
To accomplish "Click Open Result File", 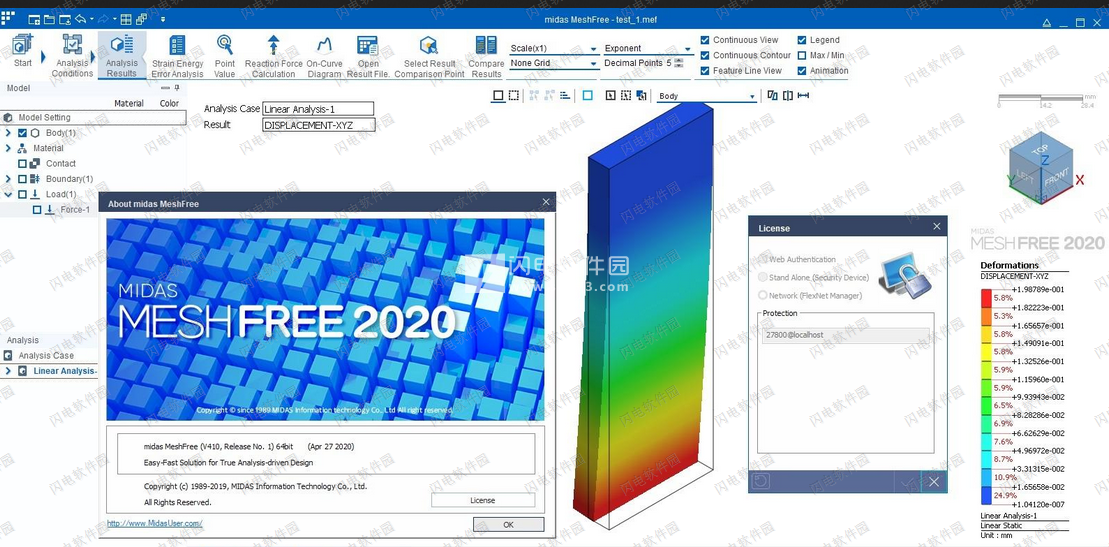I will (x=368, y=56).
